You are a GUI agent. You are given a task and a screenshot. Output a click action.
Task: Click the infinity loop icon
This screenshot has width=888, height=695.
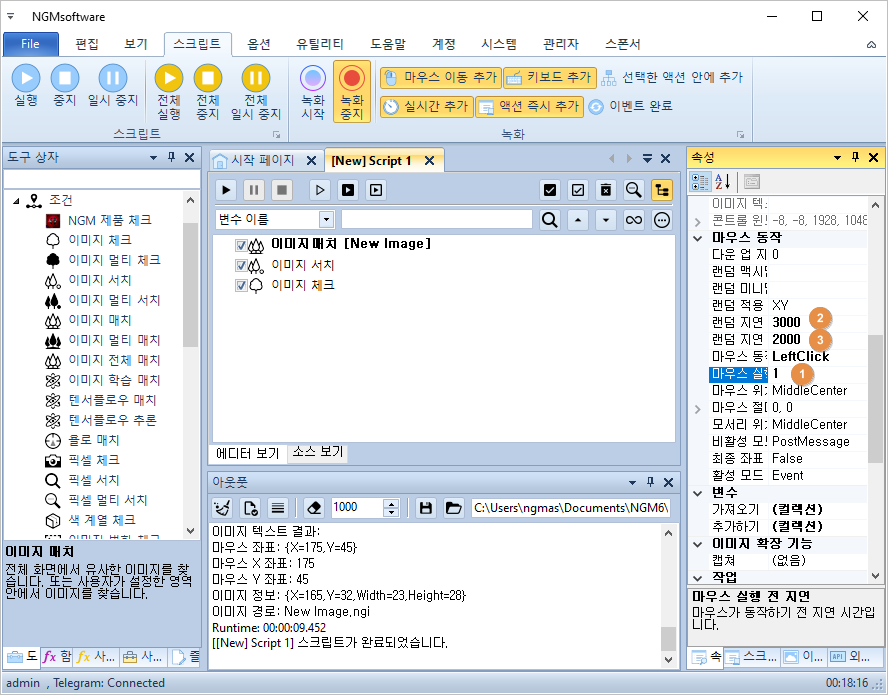[634, 219]
